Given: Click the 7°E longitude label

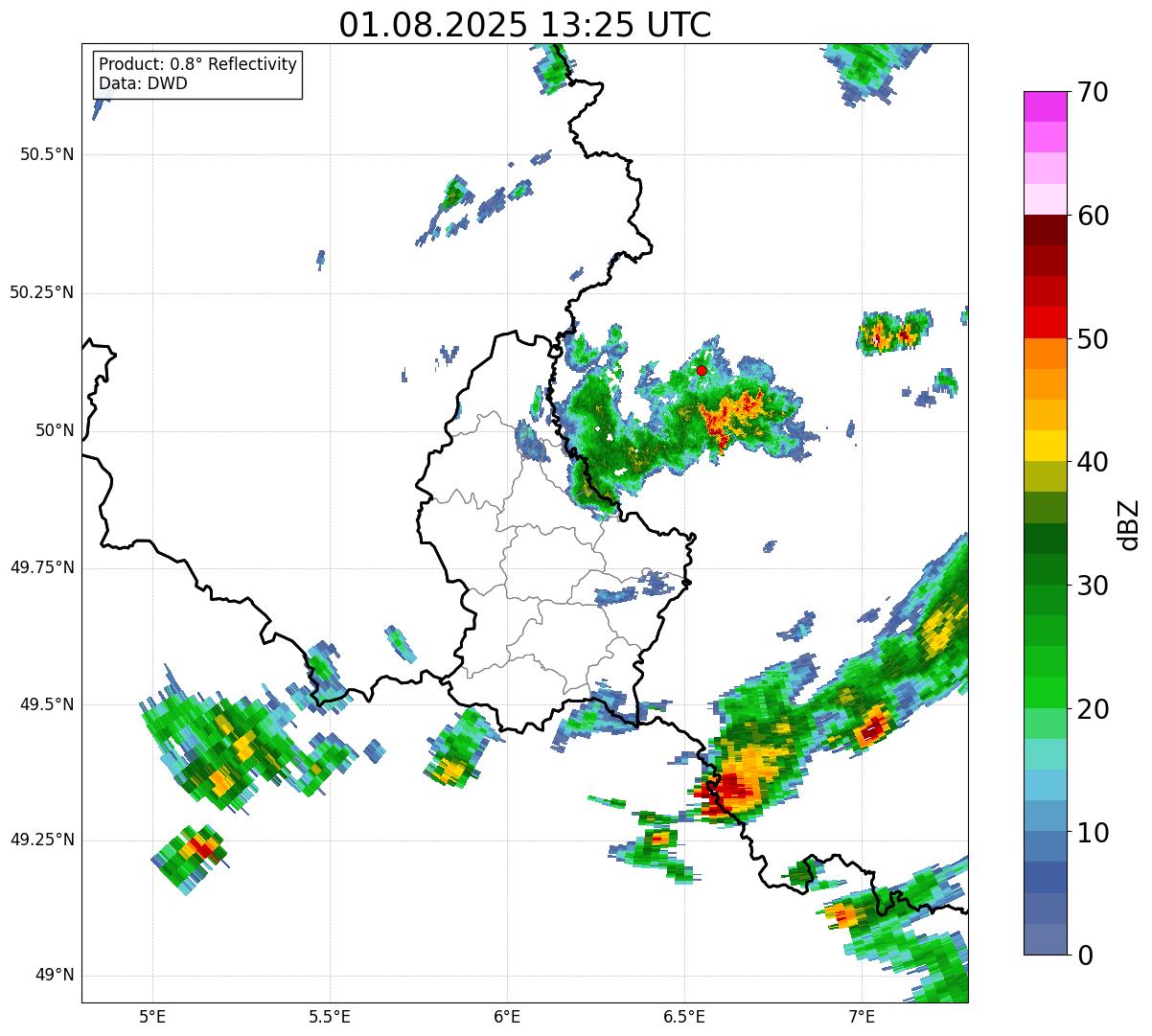Looking at the screenshot, I should pos(862,1017).
